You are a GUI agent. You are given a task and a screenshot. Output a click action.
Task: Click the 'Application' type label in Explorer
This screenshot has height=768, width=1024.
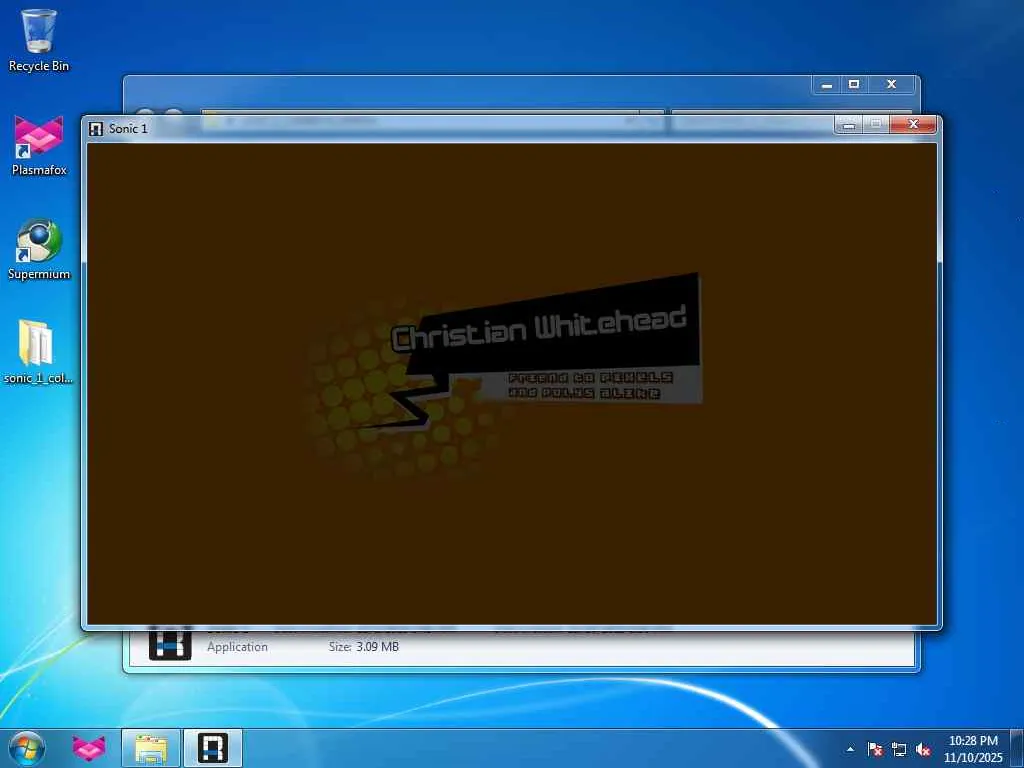click(237, 647)
